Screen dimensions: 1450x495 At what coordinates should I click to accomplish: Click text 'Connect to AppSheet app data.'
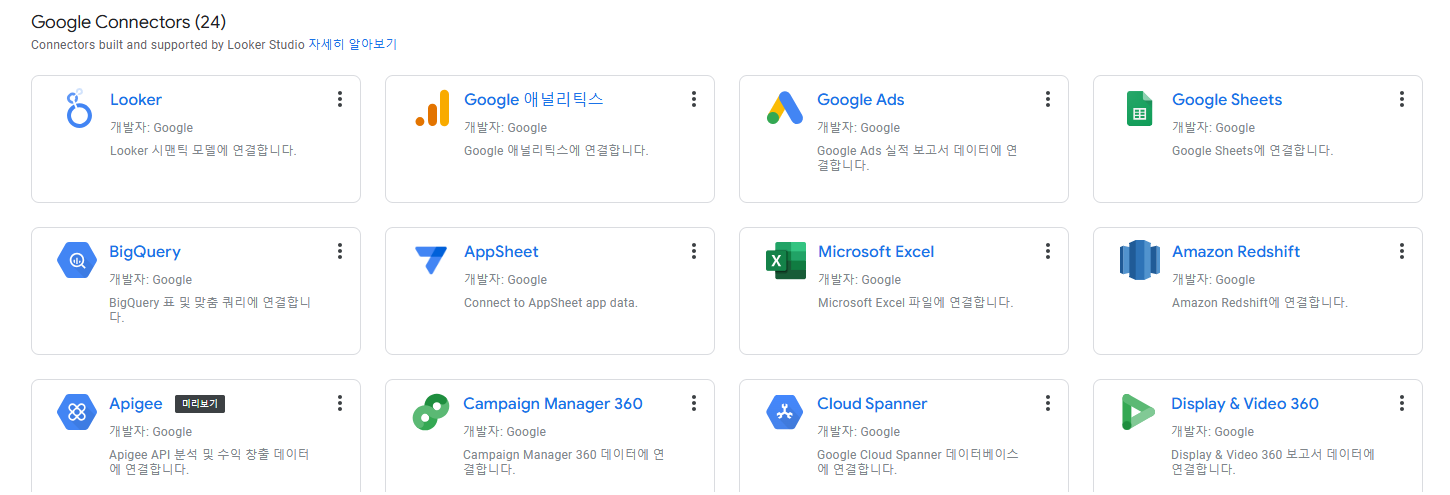pos(551,302)
